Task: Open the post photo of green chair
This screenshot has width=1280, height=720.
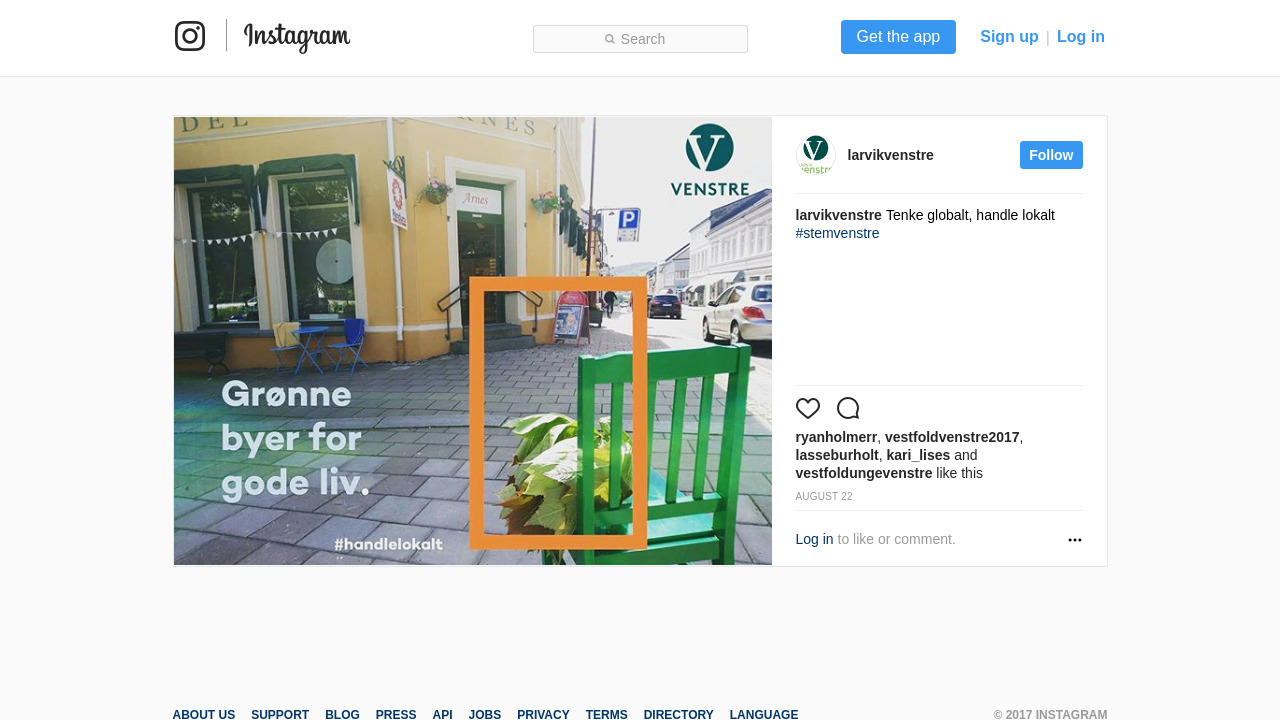Action: [x=473, y=341]
